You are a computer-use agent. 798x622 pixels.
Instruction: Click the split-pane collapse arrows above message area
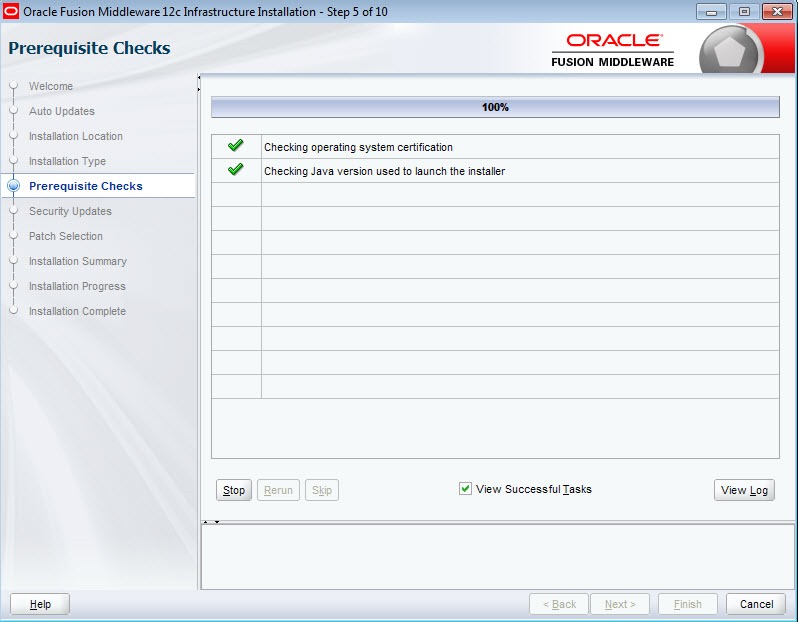tap(211, 522)
